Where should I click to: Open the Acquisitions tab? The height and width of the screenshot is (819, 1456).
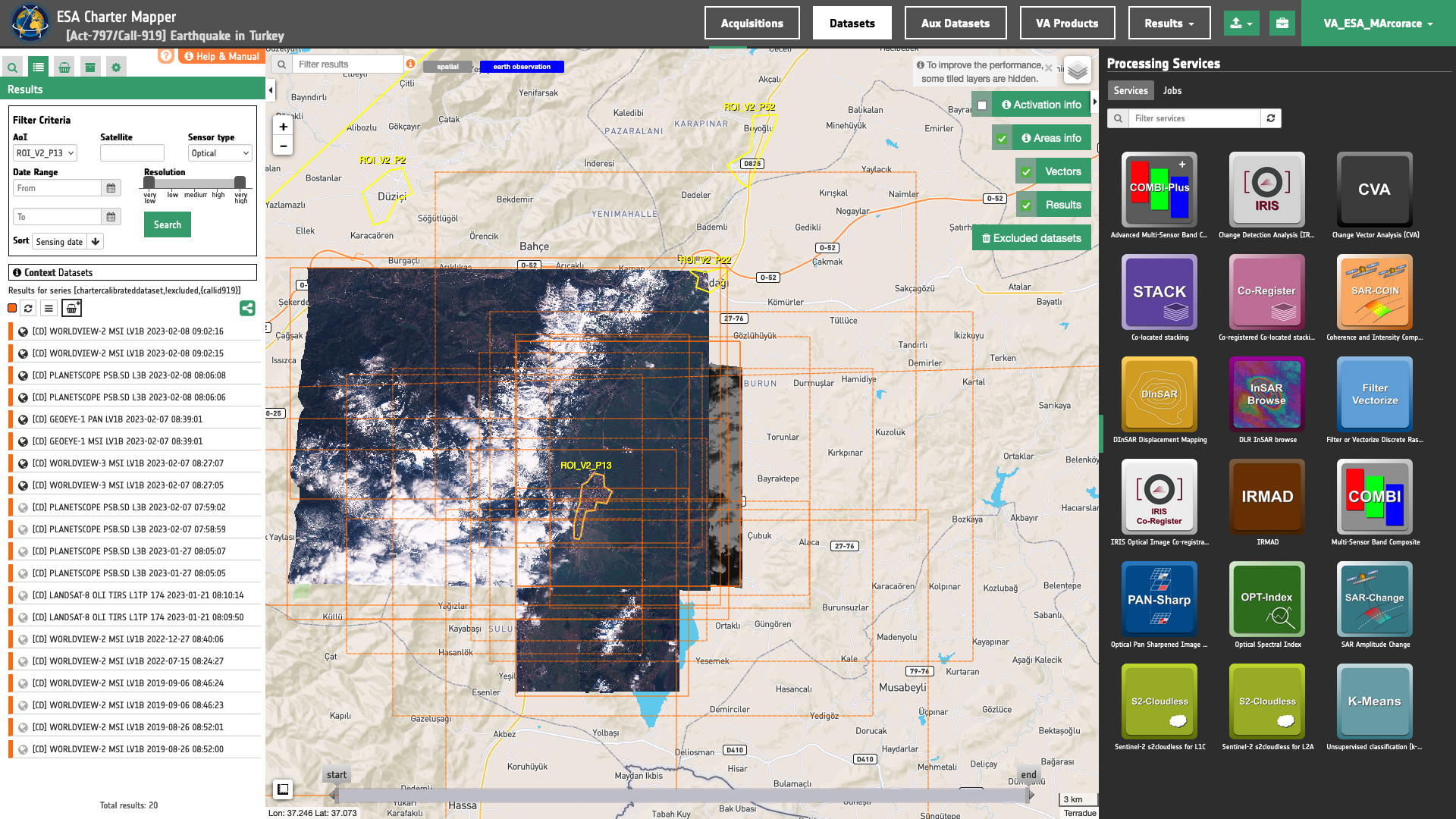pos(752,24)
